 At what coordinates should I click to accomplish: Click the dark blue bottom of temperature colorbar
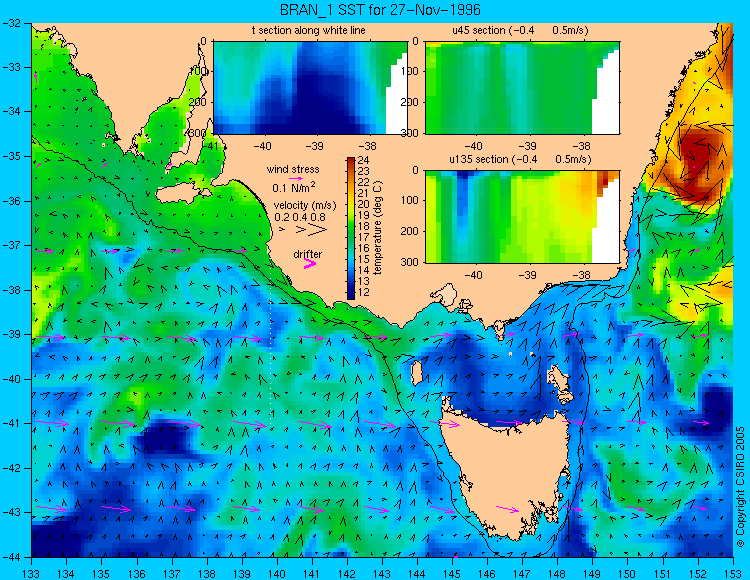(351, 295)
